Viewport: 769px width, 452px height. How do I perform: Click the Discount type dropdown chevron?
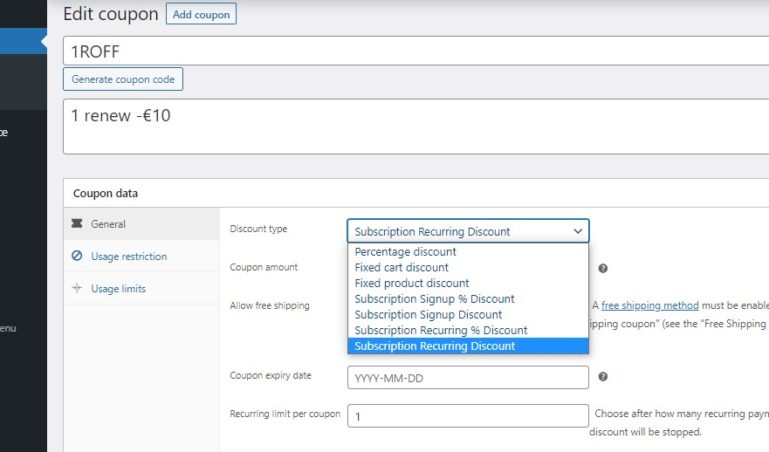578,231
